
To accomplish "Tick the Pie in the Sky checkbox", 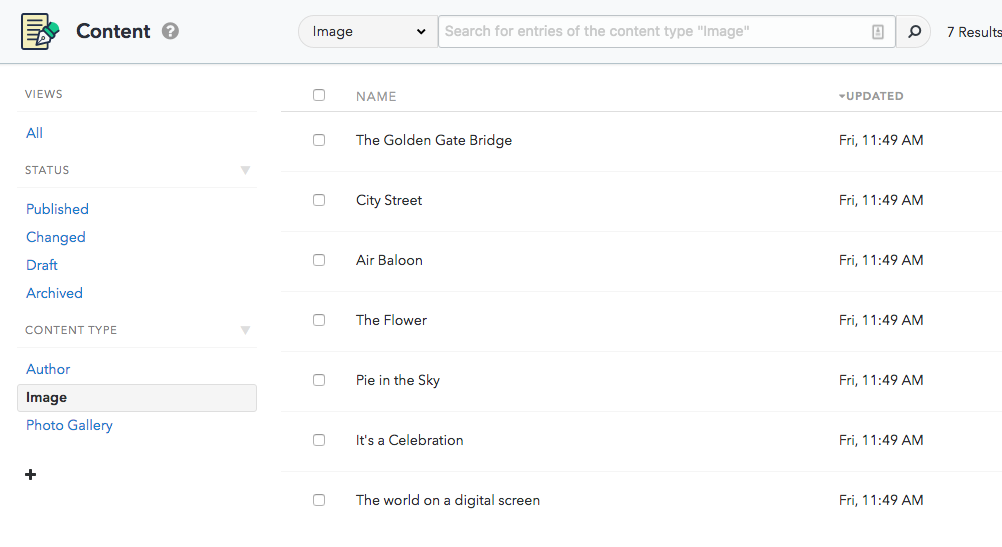I will (319, 380).
